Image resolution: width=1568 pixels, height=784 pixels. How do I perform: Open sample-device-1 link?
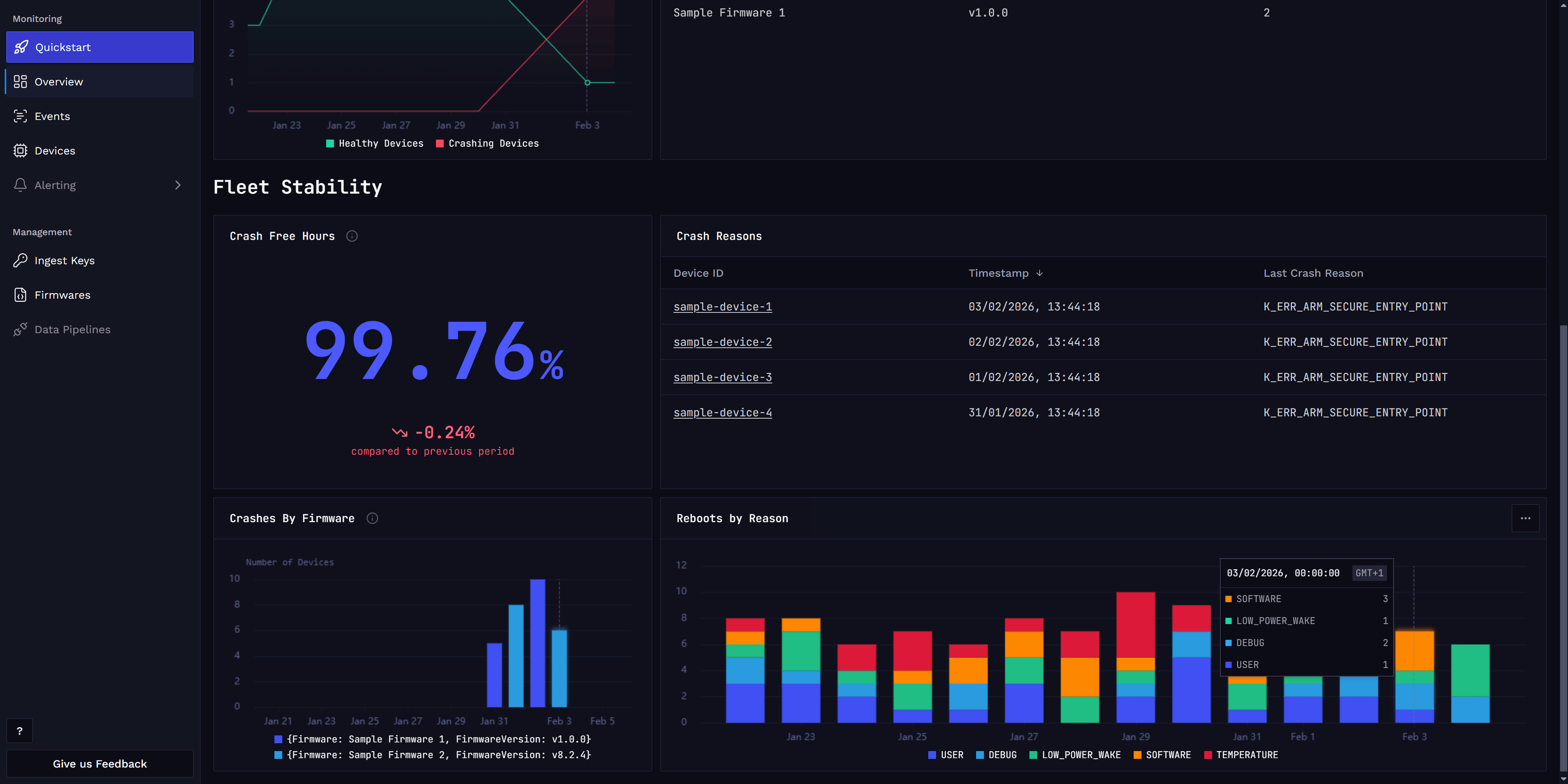tap(722, 307)
